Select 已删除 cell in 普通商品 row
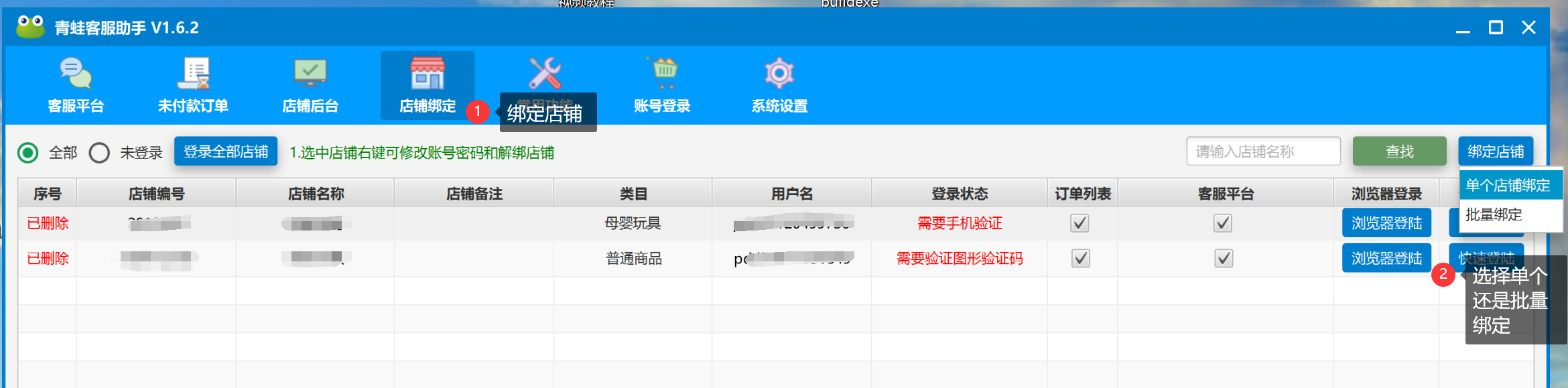The height and width of the screenshot is (388, 1568). pyautogui.click(x=48, y=259)
